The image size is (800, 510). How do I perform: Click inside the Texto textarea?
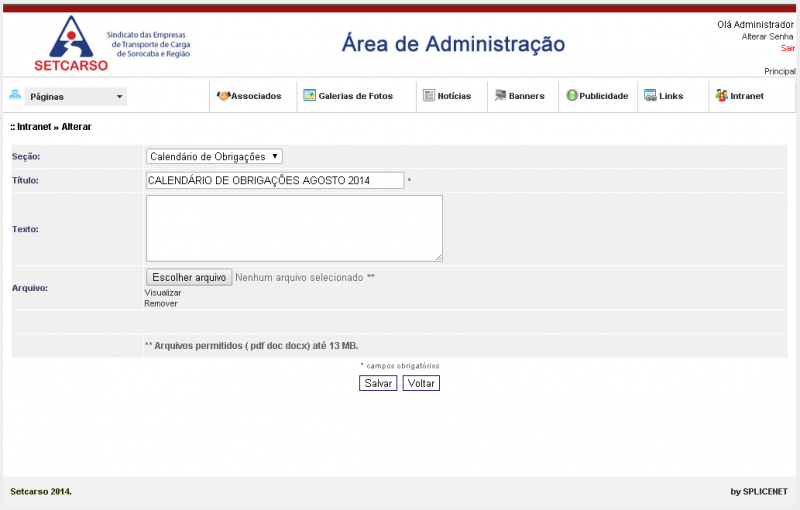point(294,228)
